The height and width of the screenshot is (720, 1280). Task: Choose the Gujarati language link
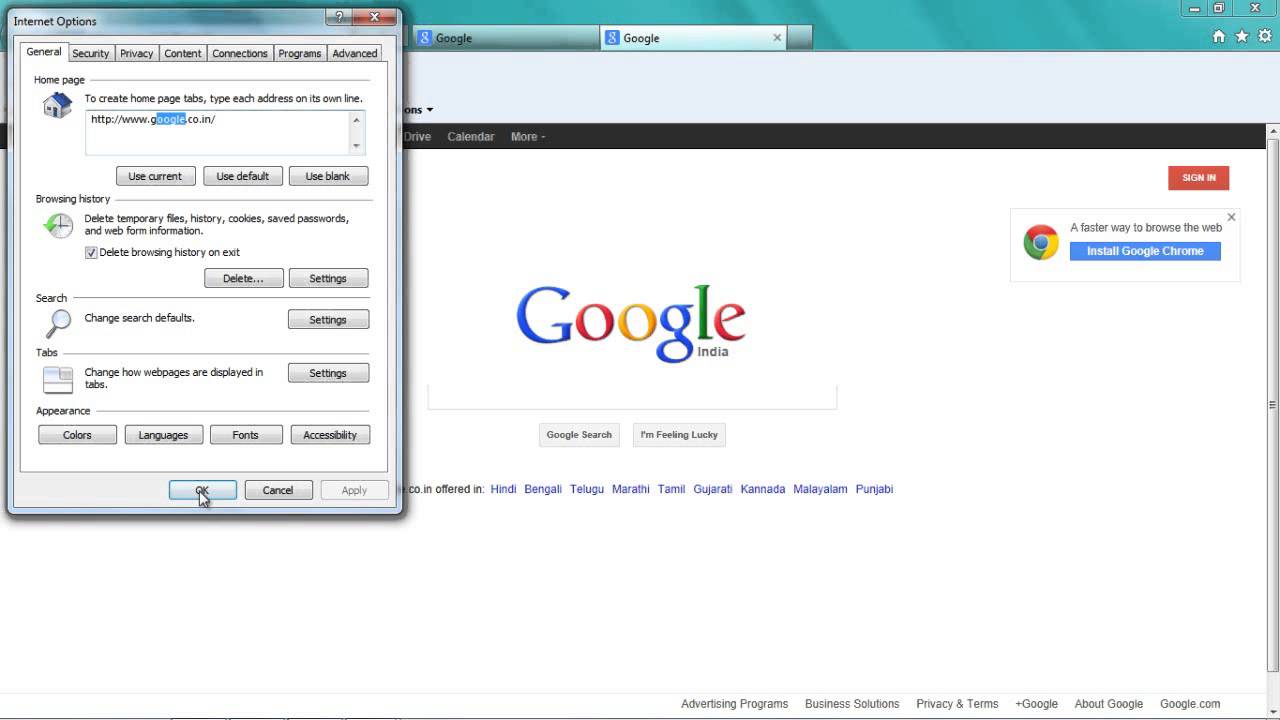tap(713, 489)
